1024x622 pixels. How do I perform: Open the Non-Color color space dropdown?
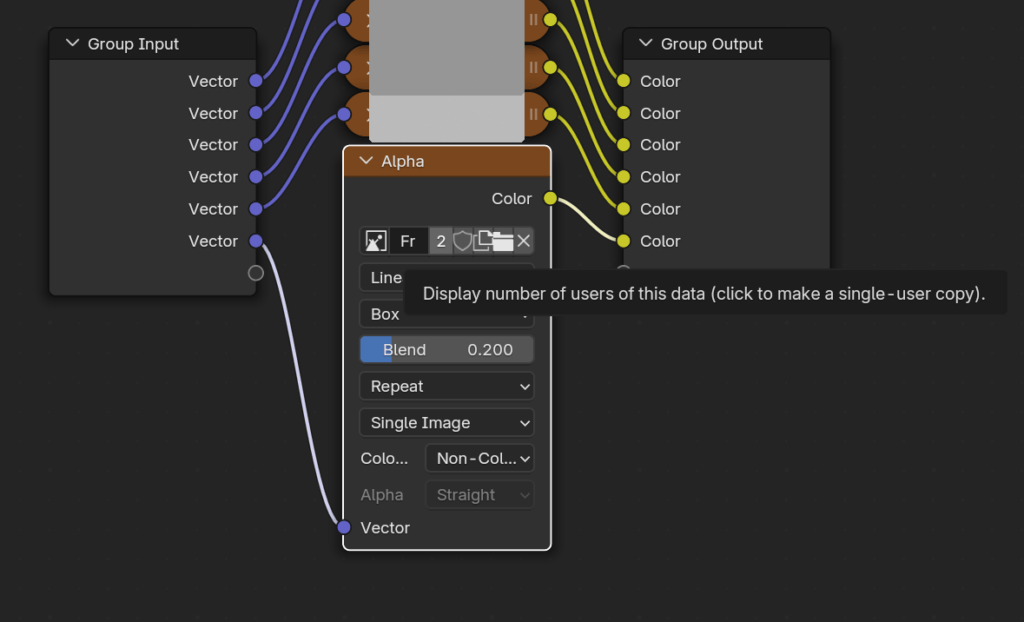point(479,458)
